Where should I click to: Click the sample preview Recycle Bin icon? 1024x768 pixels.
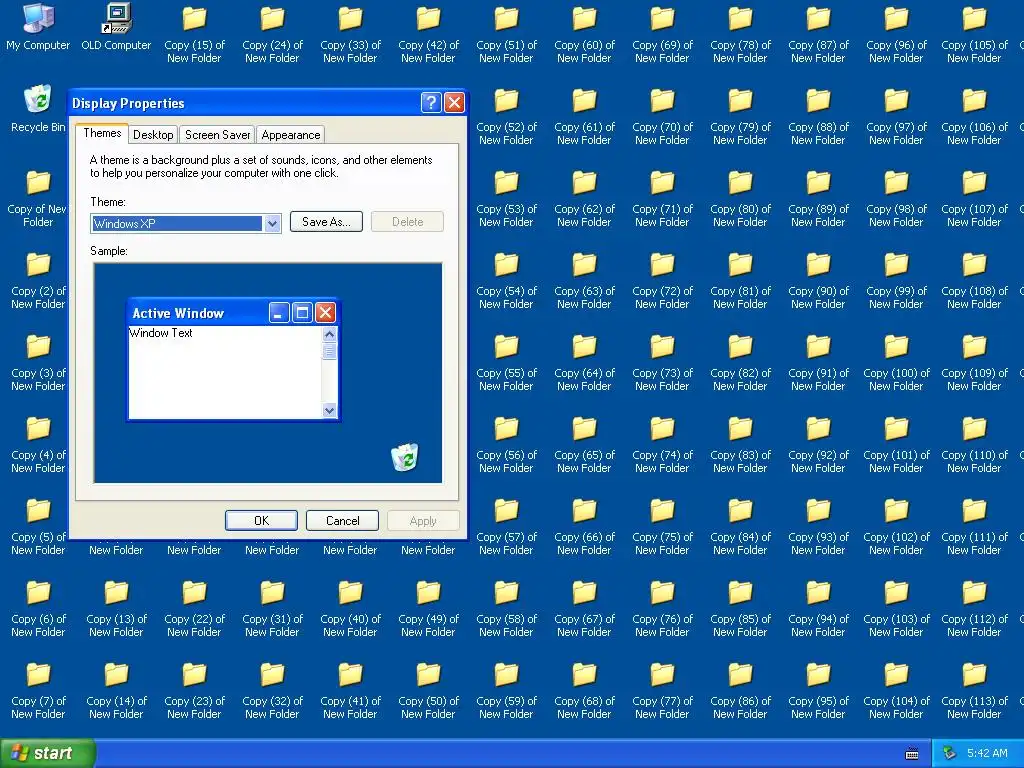[405, 456]
